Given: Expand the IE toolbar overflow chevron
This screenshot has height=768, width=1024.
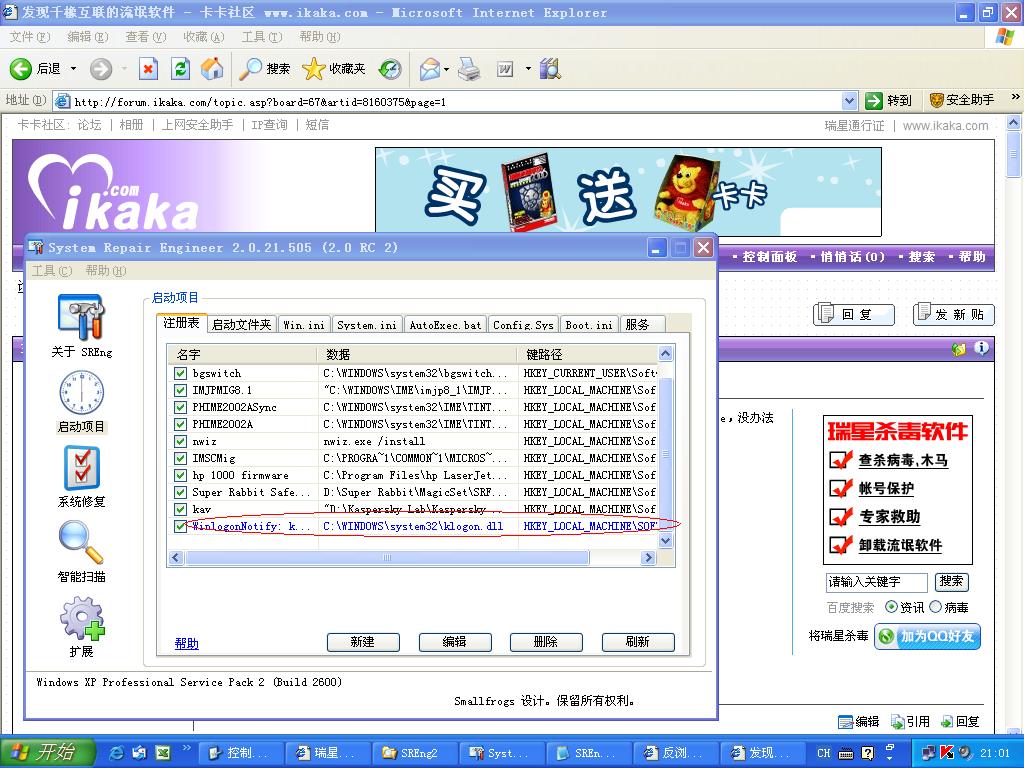Looking at the screenshot, I should (x=1015, y=97).
